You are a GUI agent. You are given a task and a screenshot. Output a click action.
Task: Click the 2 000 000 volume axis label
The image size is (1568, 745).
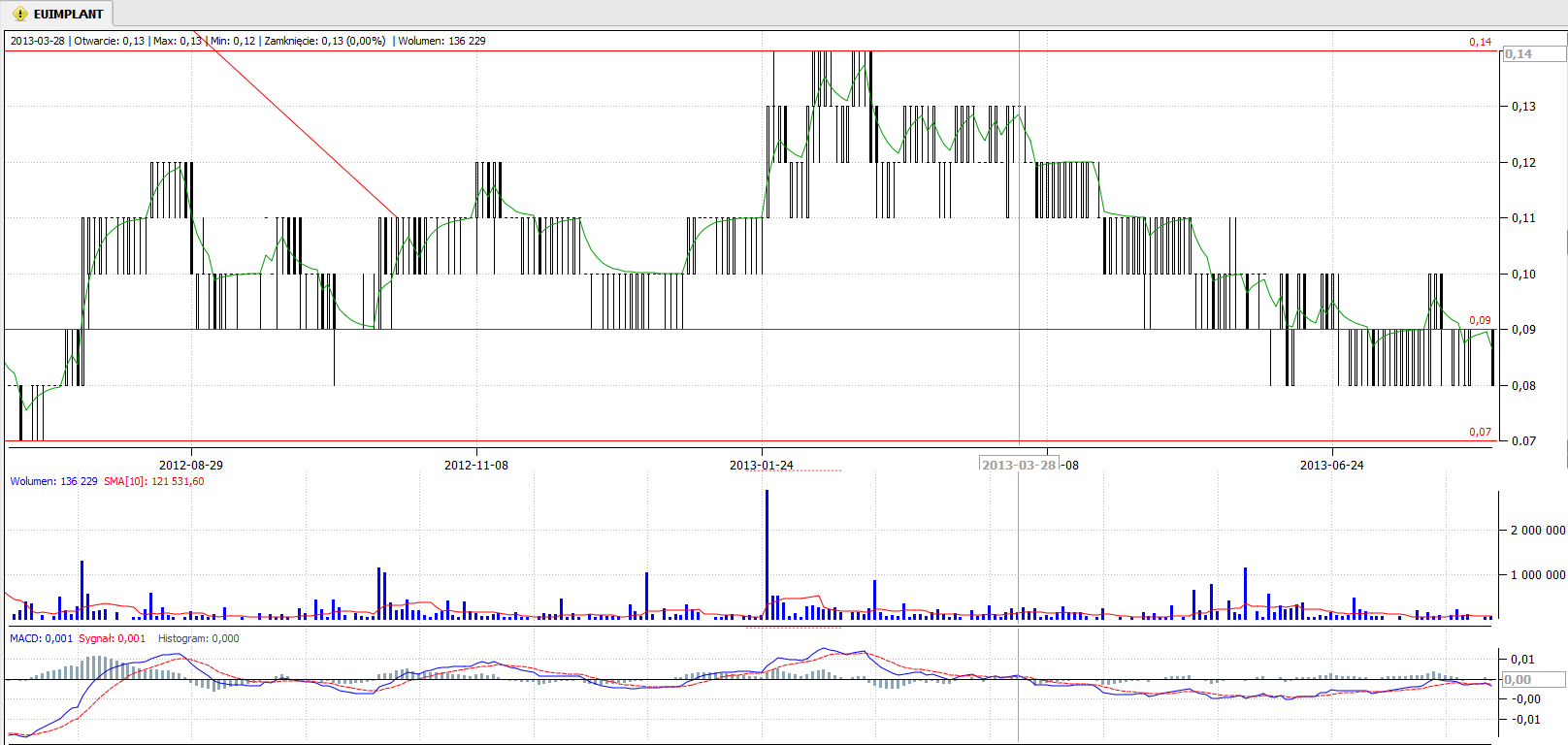pyautogui.click(x=1538, y=530)
